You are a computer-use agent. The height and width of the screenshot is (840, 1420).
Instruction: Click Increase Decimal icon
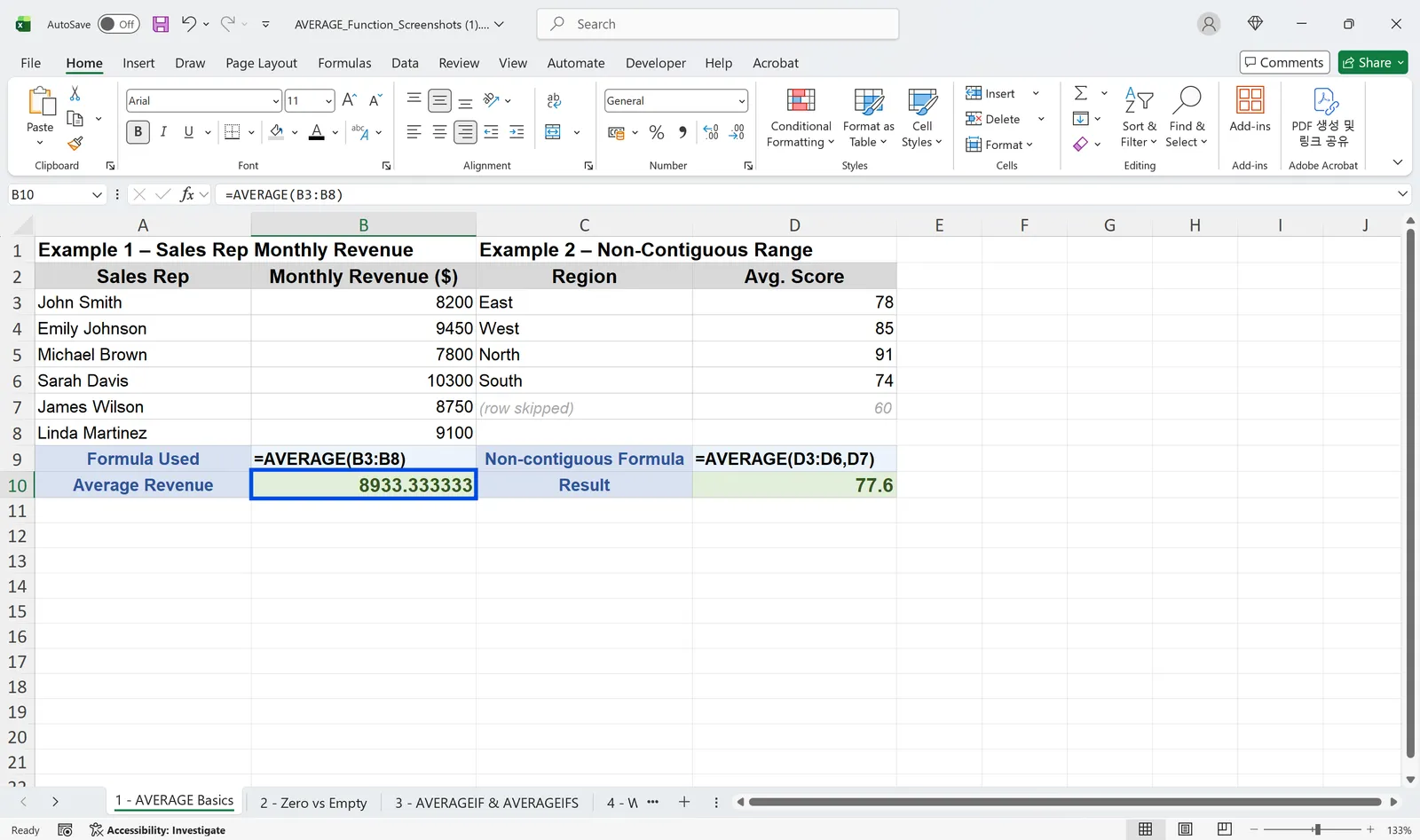click(x=711, y=132)
